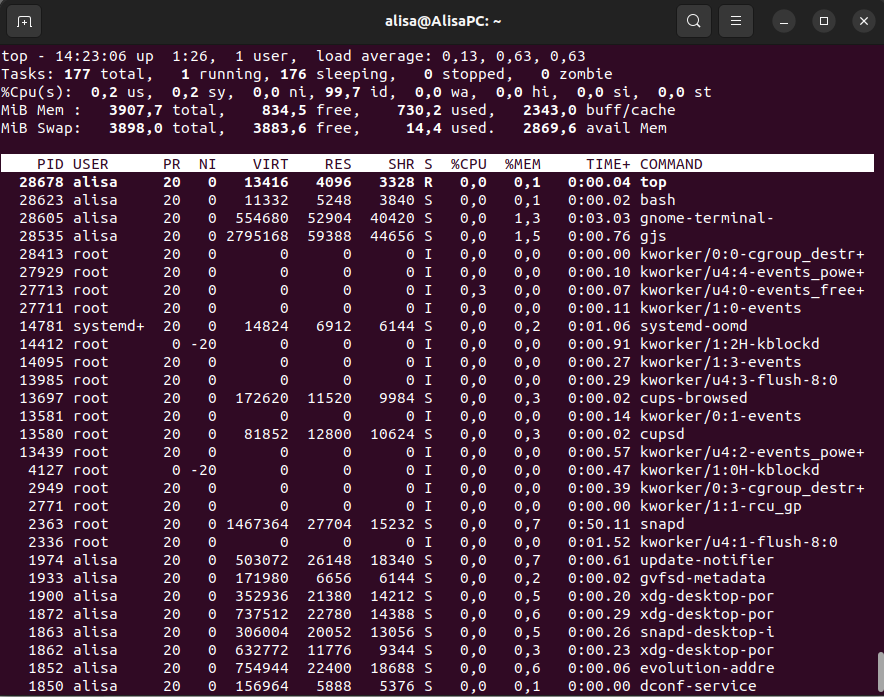Open a new terminal tab
This screenshot has height=697, width=884.
(x=24, y=21)
